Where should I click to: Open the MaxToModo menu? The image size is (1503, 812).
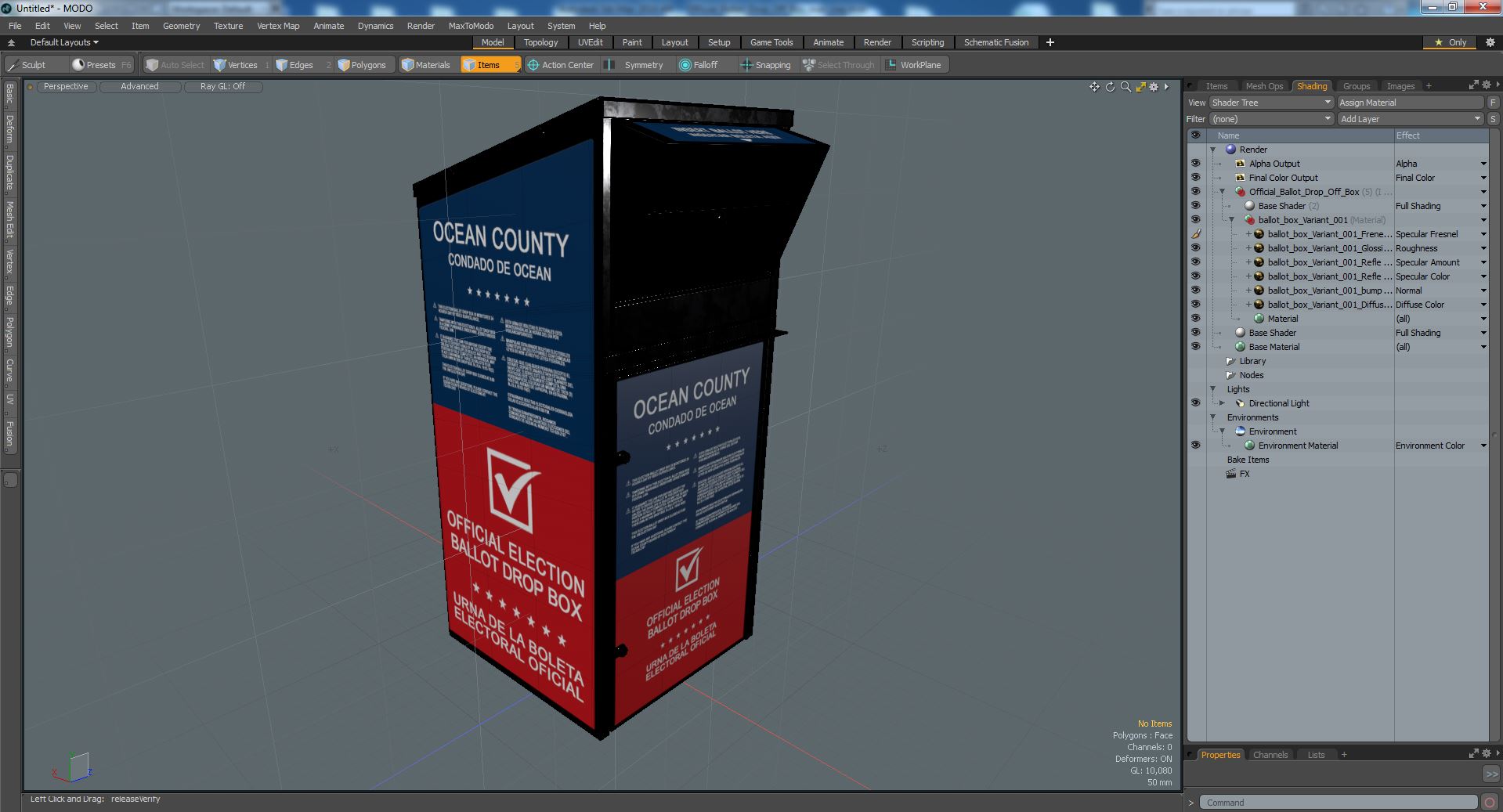471,26
